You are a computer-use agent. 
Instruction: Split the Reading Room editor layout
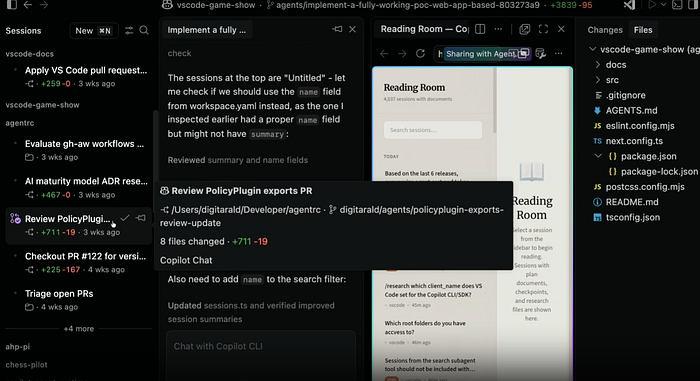tap(480, 29)
